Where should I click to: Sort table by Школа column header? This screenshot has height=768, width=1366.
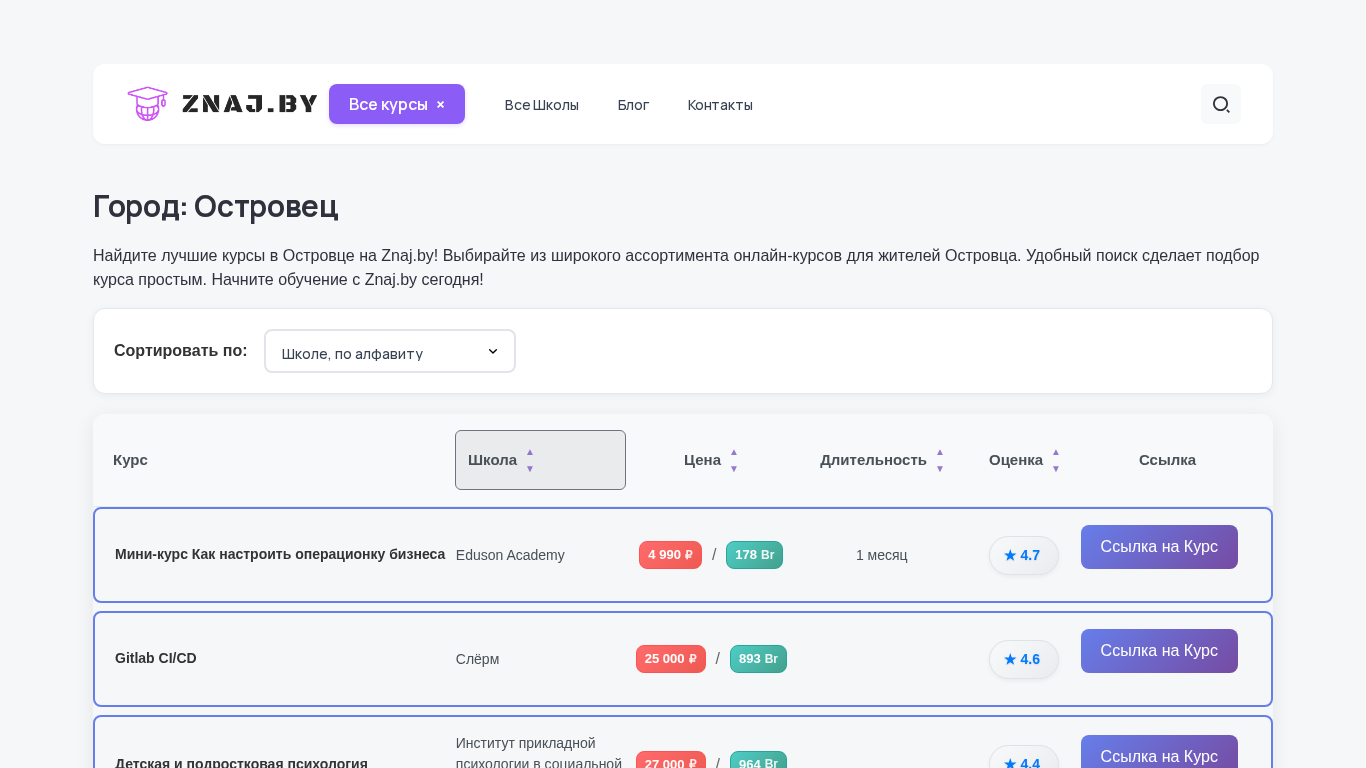pyautogui.click(x=492, y=460)
